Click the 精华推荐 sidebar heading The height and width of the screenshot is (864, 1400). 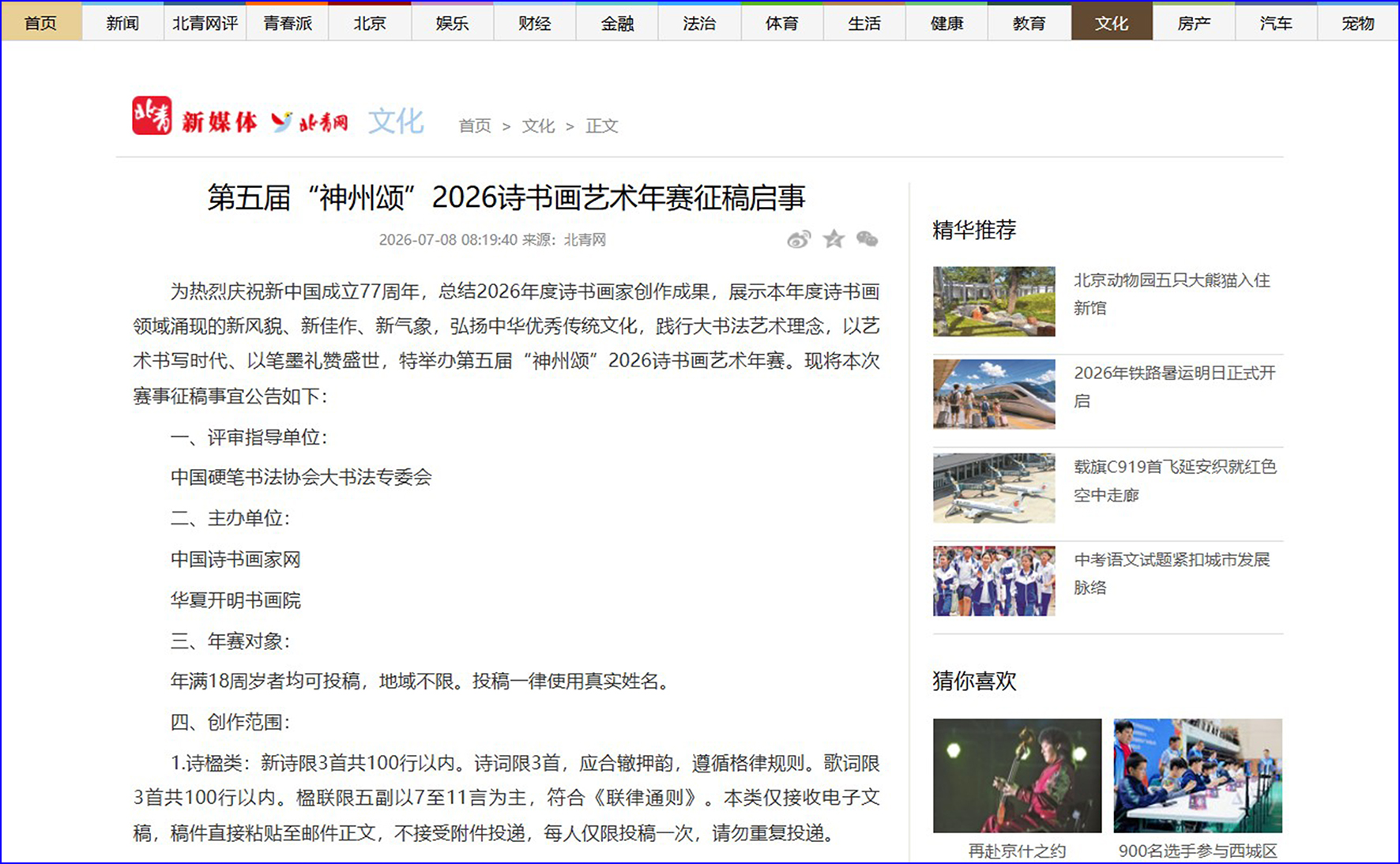pyautogui.click(x=974, y=230)
